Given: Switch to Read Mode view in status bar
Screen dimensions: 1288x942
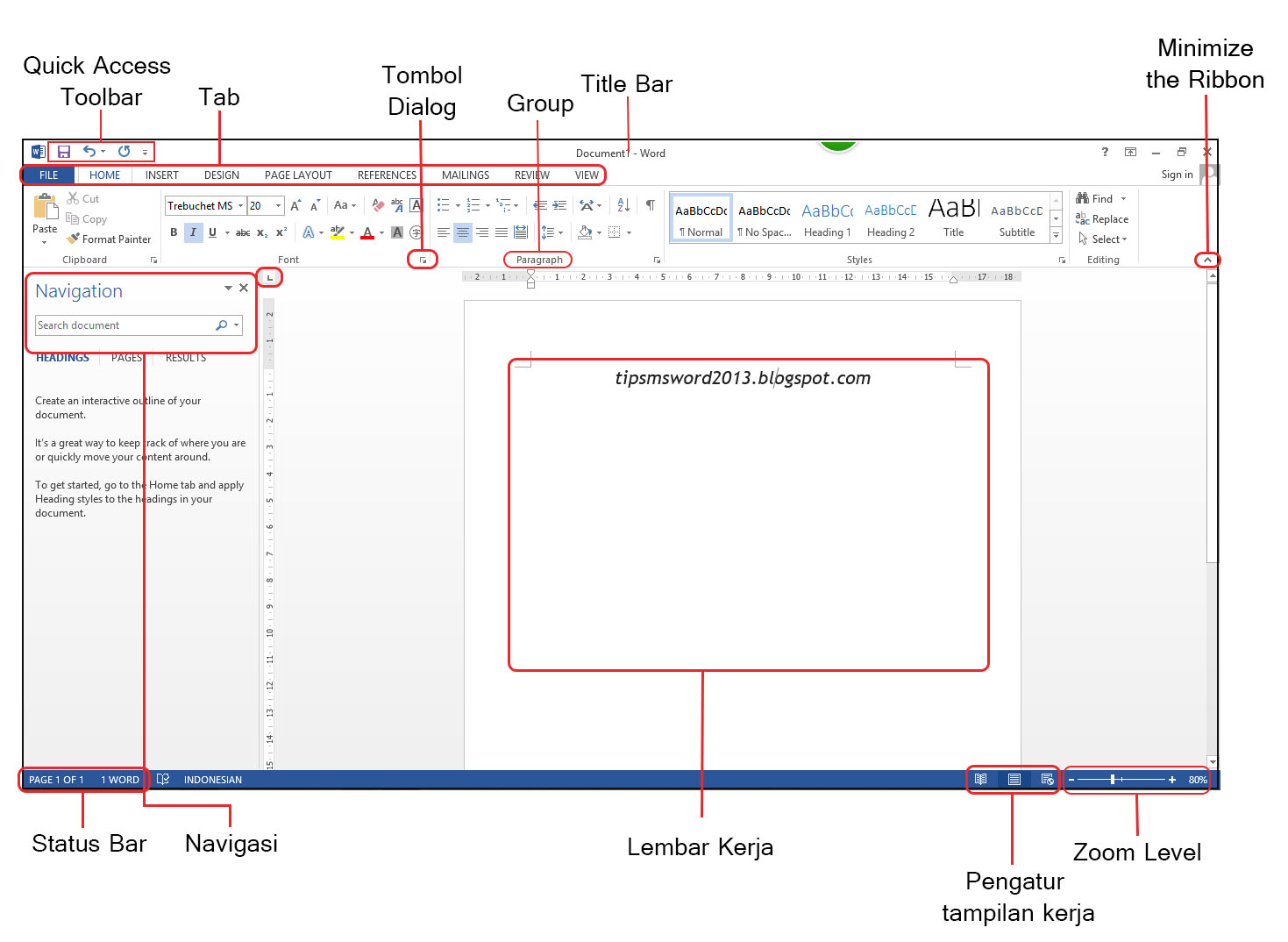Looking at the screenshot, I should [981, 779].
